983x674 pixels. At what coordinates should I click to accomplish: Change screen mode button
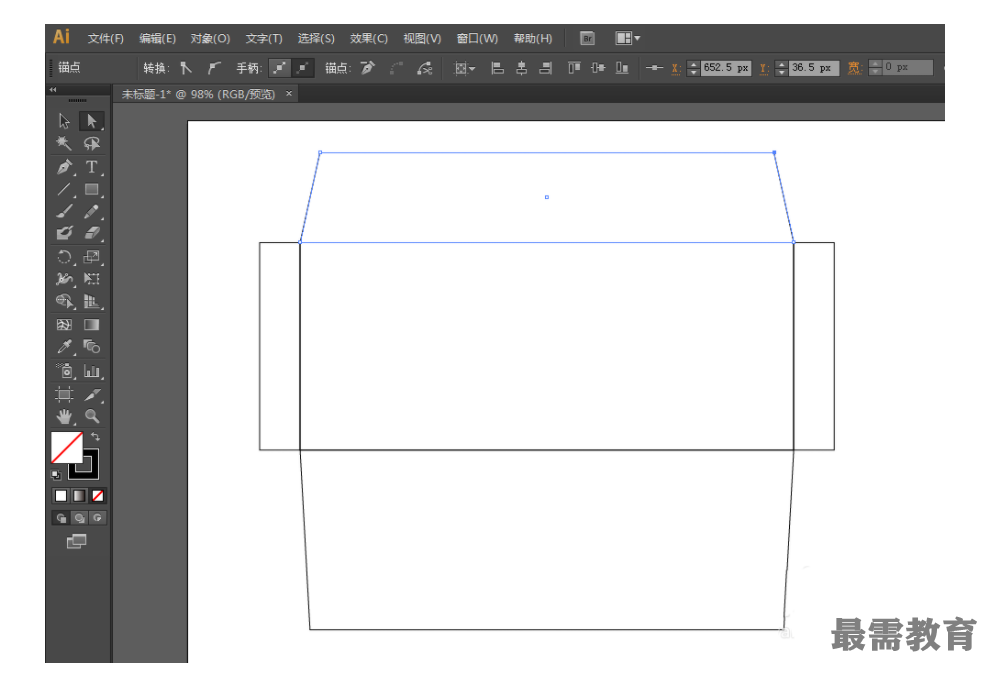pos(76,541)
